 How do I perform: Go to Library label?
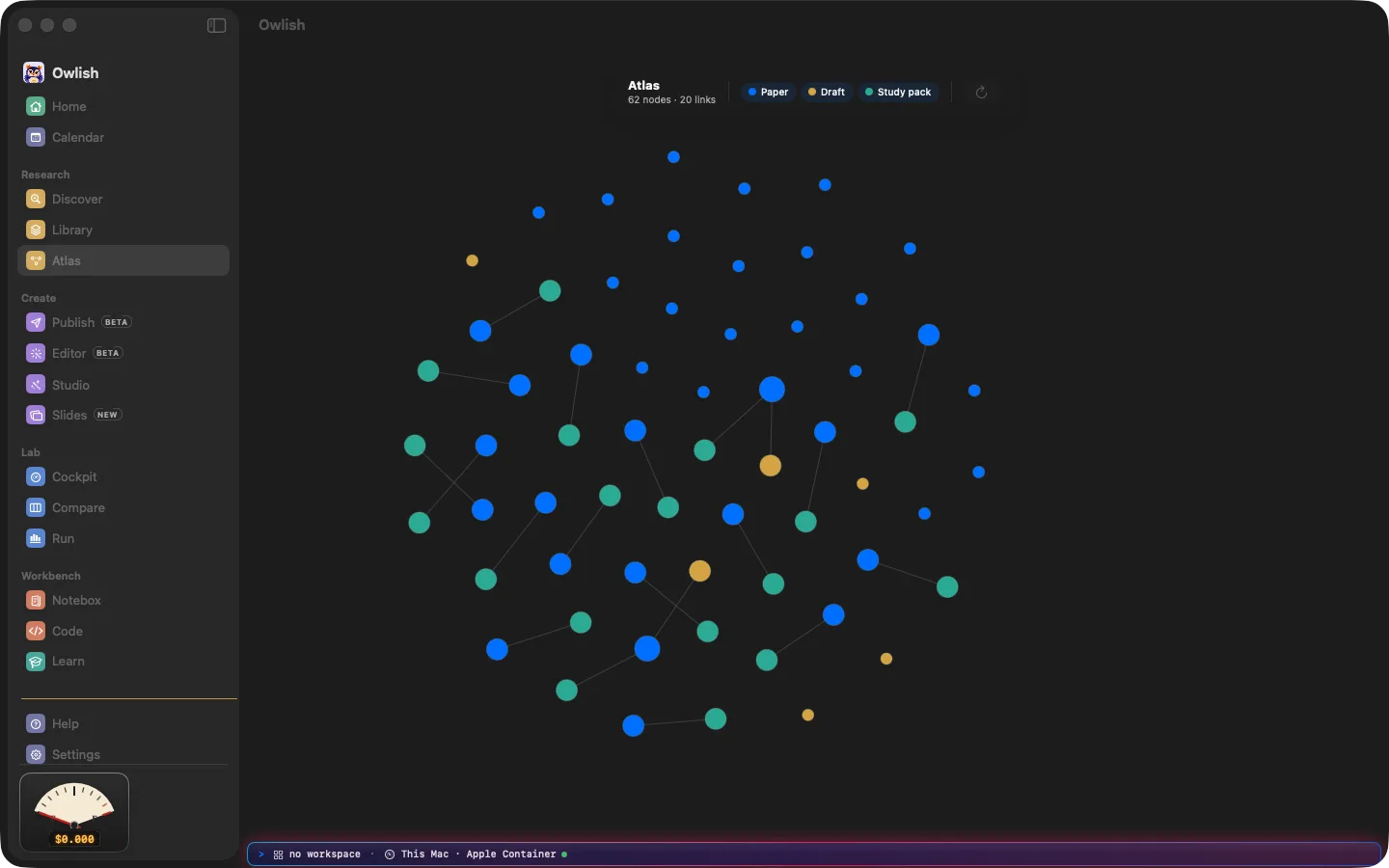point(72,230)
